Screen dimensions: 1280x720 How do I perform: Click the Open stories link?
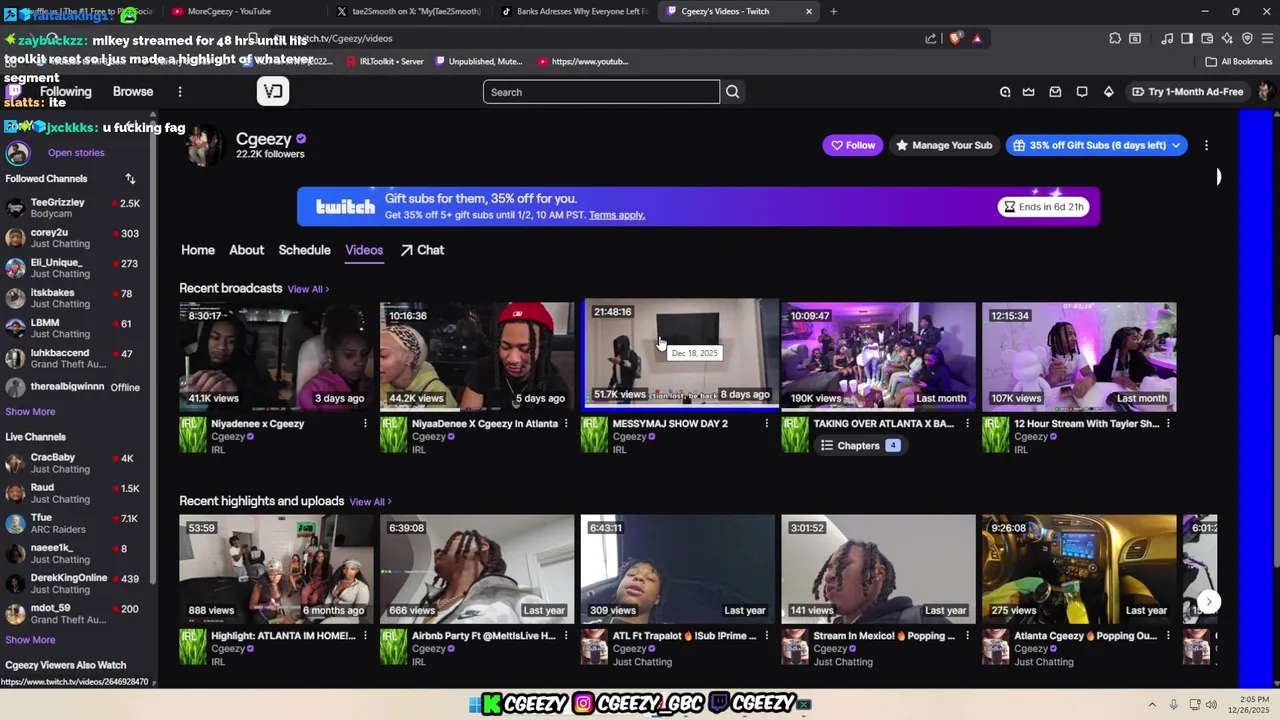click(x=76, y=153)
